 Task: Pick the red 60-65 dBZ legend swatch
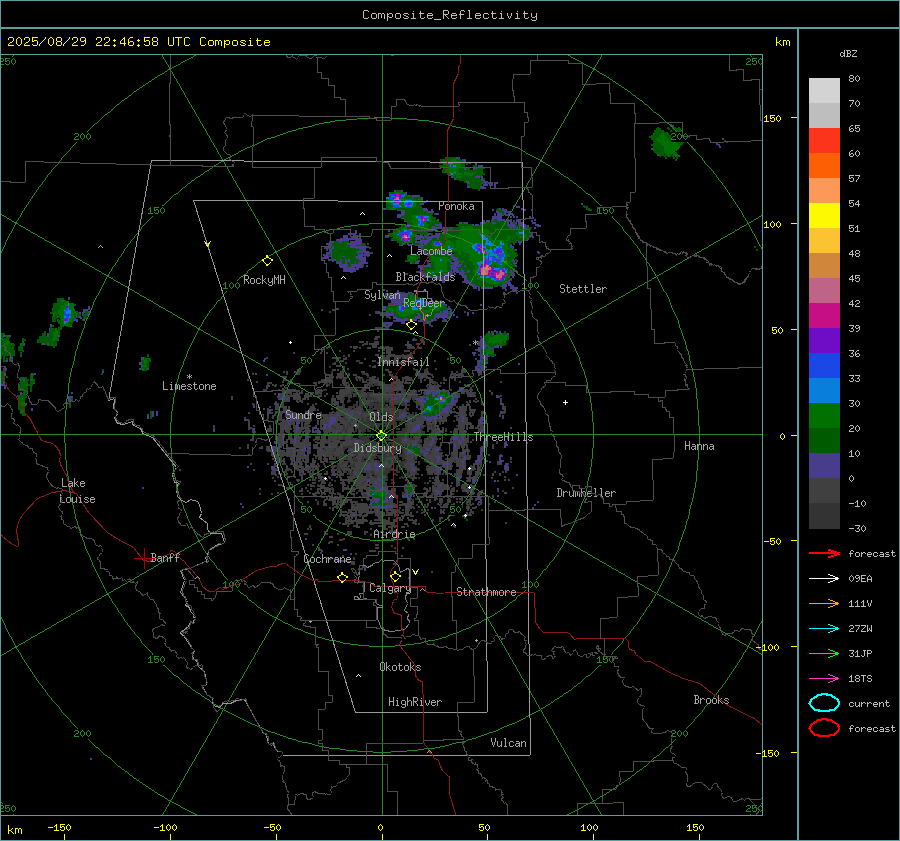[x=824, y=141]
